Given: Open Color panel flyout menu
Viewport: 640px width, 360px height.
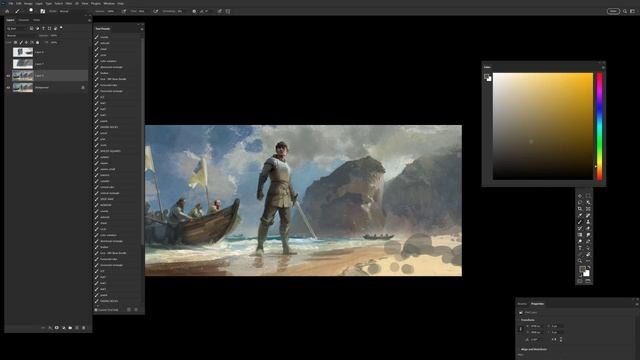Looking at the screenshot, I should tap(603, 67).
